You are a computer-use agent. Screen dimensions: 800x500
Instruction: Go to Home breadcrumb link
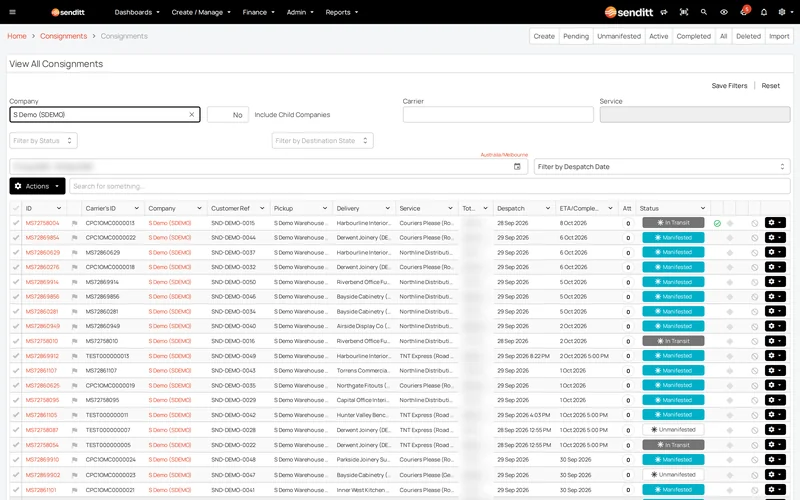click(x=17, y=36)
